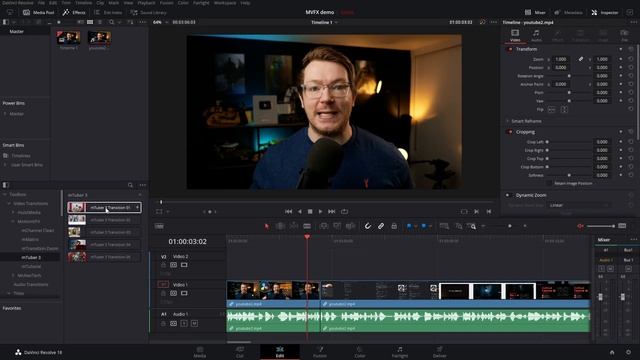The height and width of the screenshot is (360, 640).
Task: Open the Media Pool panel
Action: click(x=38, y=13)
